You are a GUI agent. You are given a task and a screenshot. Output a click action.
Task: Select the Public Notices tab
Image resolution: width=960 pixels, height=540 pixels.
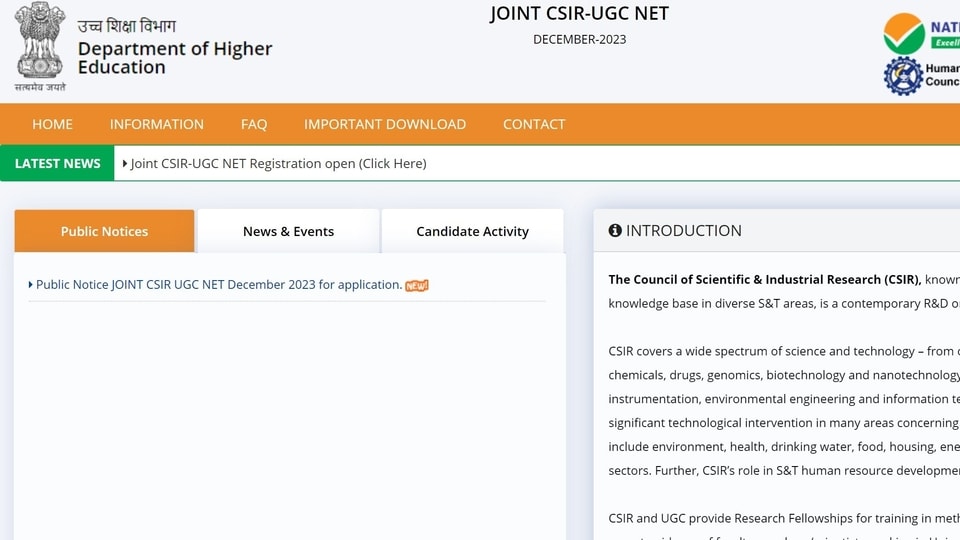tap(104, 231)
